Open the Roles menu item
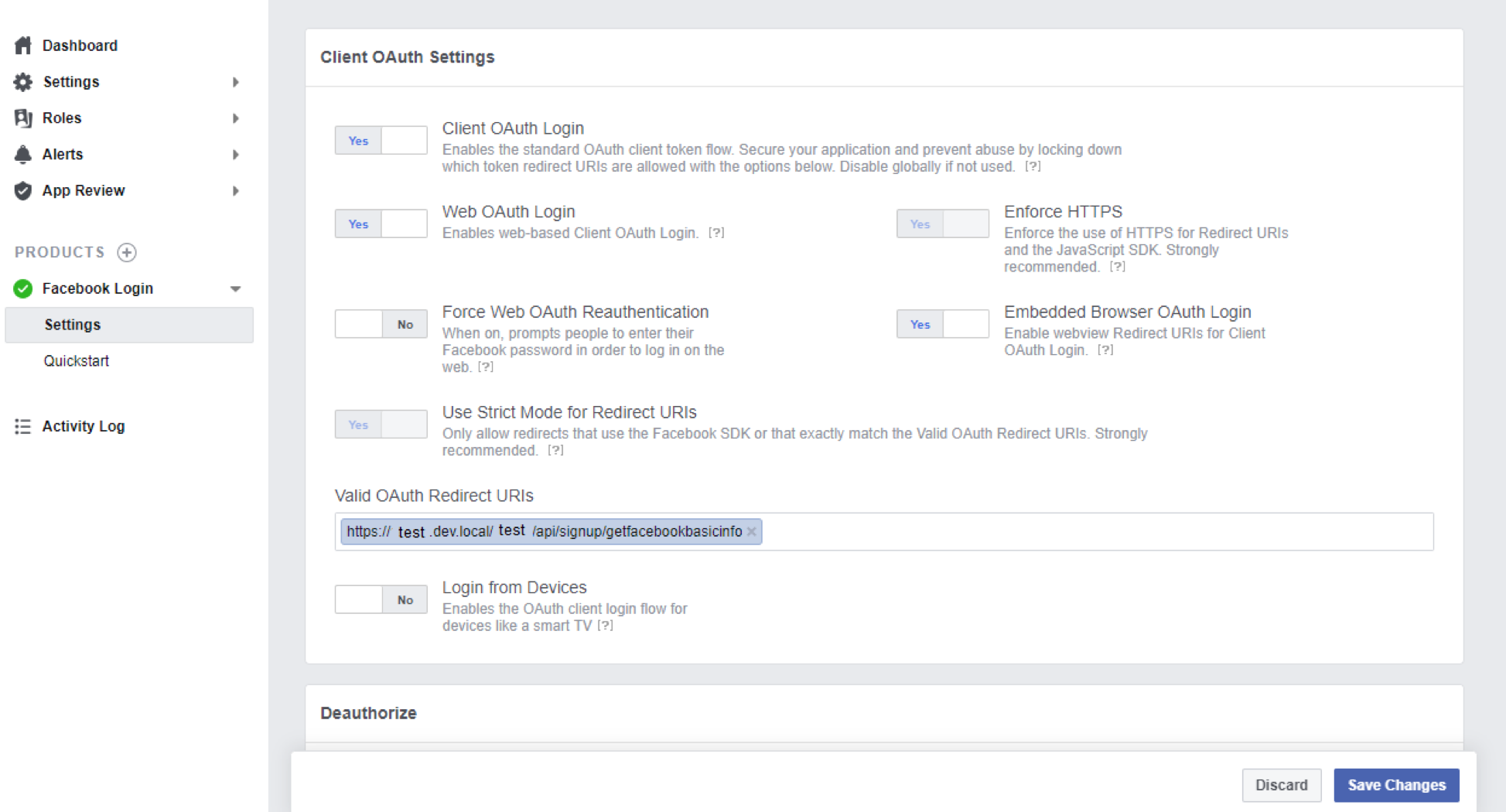 [x=62, y=118]
